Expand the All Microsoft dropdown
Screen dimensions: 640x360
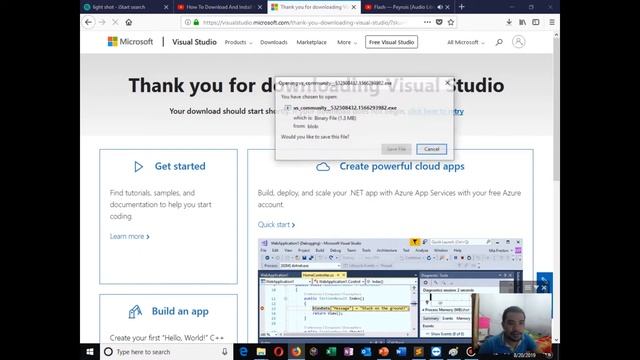click(x=466, y=42)
